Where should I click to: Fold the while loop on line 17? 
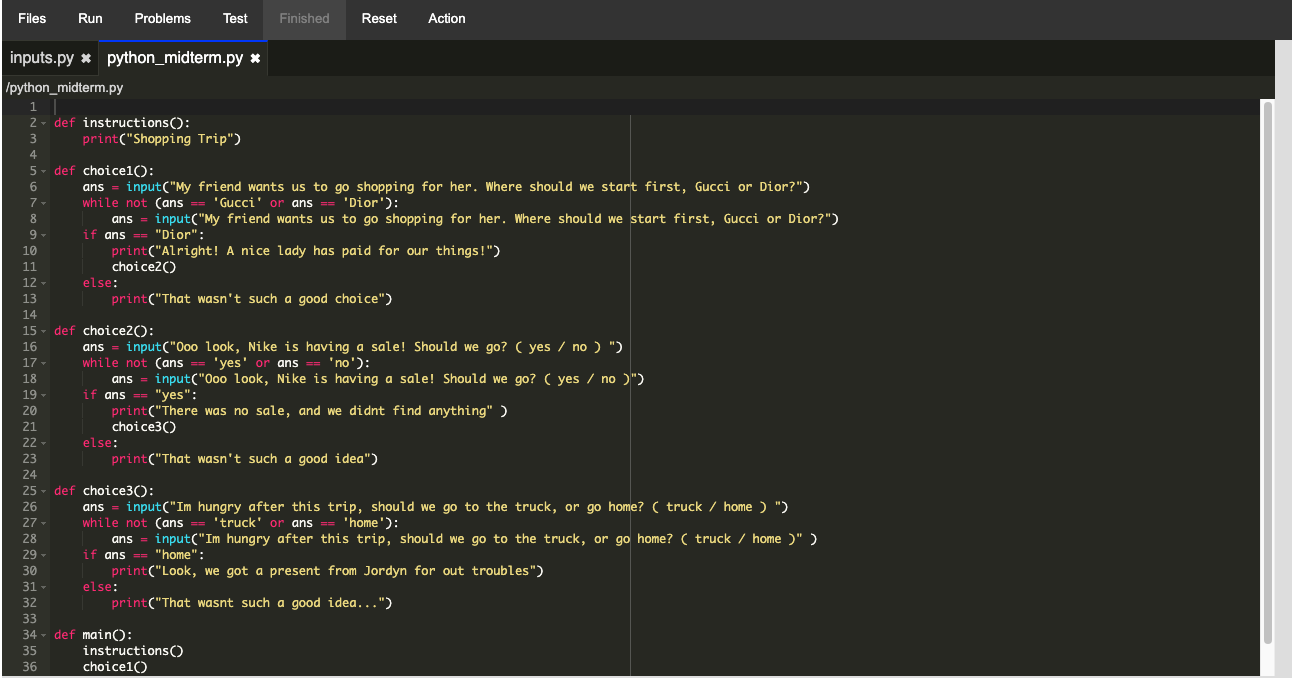click(45, 363)
